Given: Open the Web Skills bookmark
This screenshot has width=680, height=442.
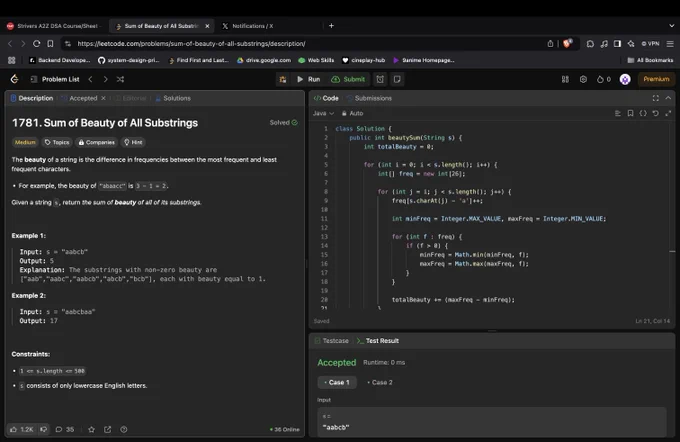Looking at the screenshot, I should click(316, 60).
